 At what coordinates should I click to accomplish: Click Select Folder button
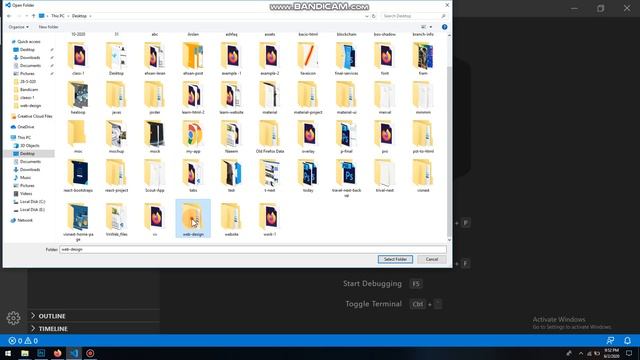(x=395, y=259)
